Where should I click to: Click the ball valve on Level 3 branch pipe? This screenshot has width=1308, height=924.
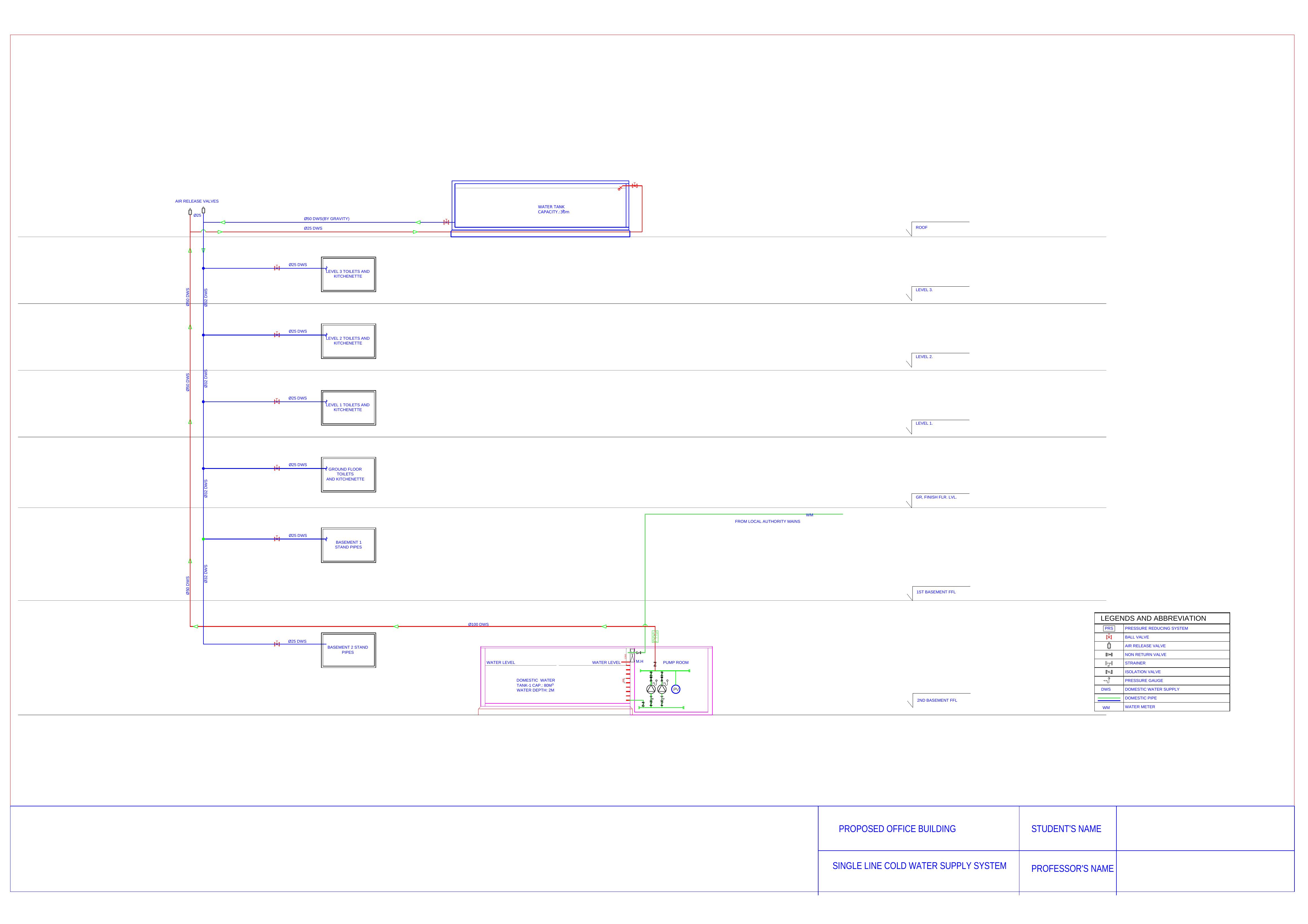coord(277,268)
